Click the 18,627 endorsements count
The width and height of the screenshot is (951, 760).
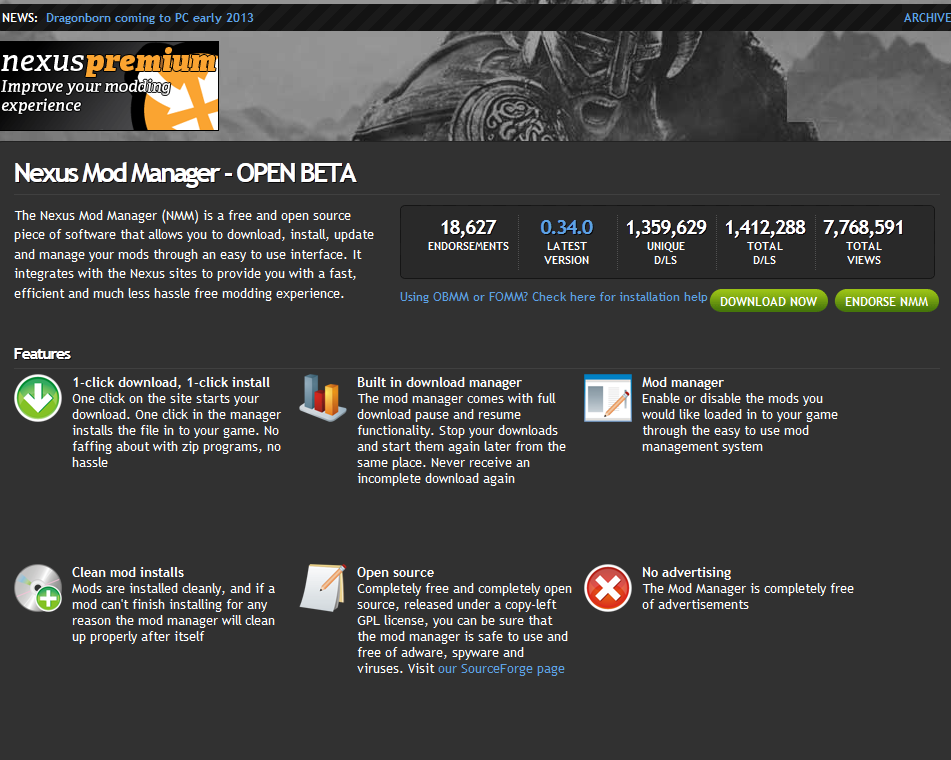(468, 227)
